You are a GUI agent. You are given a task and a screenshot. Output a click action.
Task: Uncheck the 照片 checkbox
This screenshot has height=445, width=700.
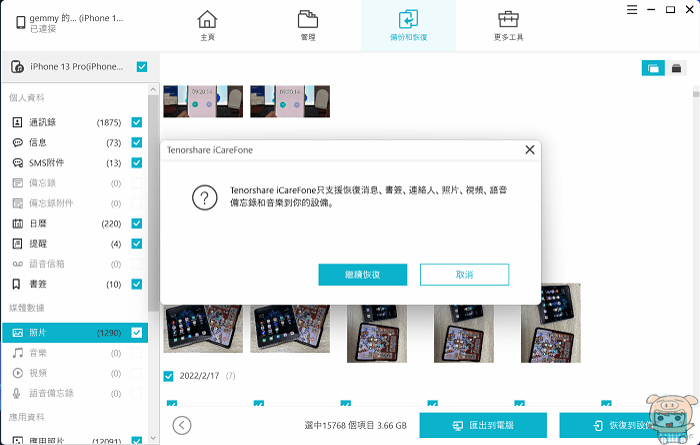click(137, 333)
